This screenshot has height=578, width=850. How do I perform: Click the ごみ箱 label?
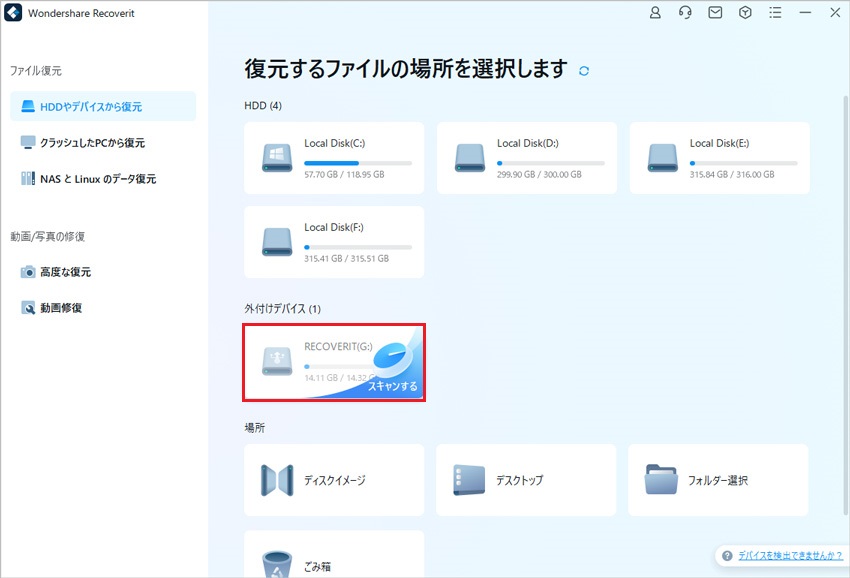pos(318,567)
